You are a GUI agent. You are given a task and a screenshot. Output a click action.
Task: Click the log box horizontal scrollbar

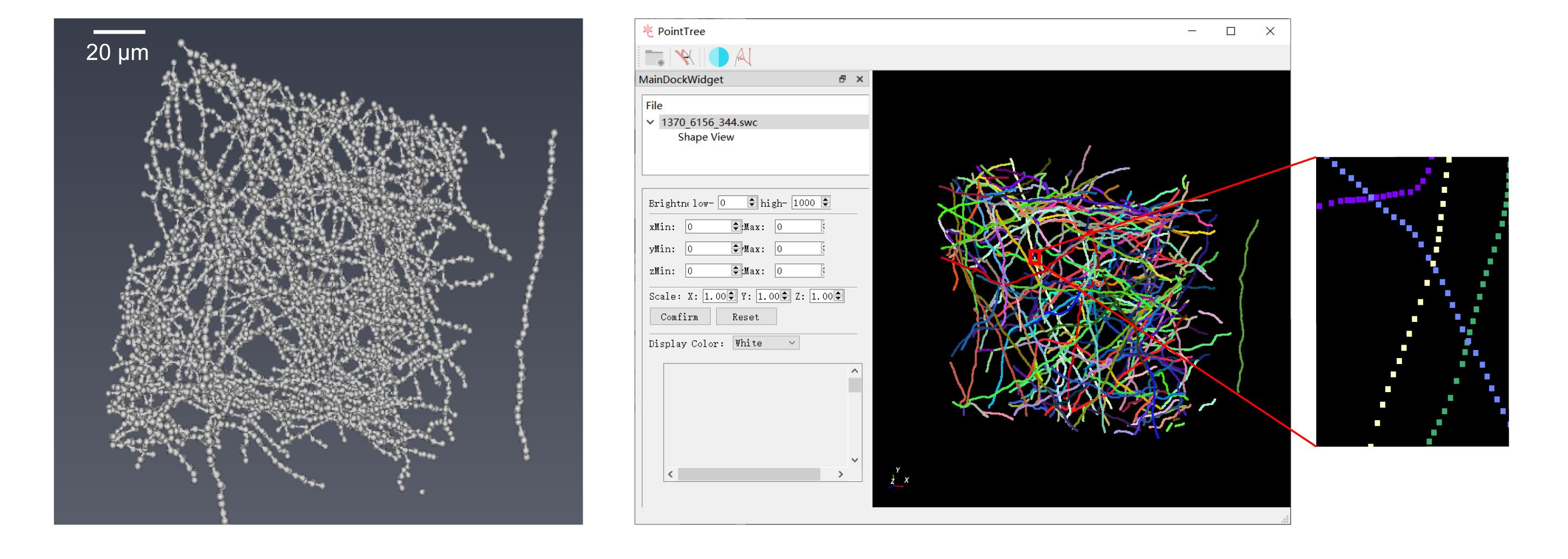[749, 474]
